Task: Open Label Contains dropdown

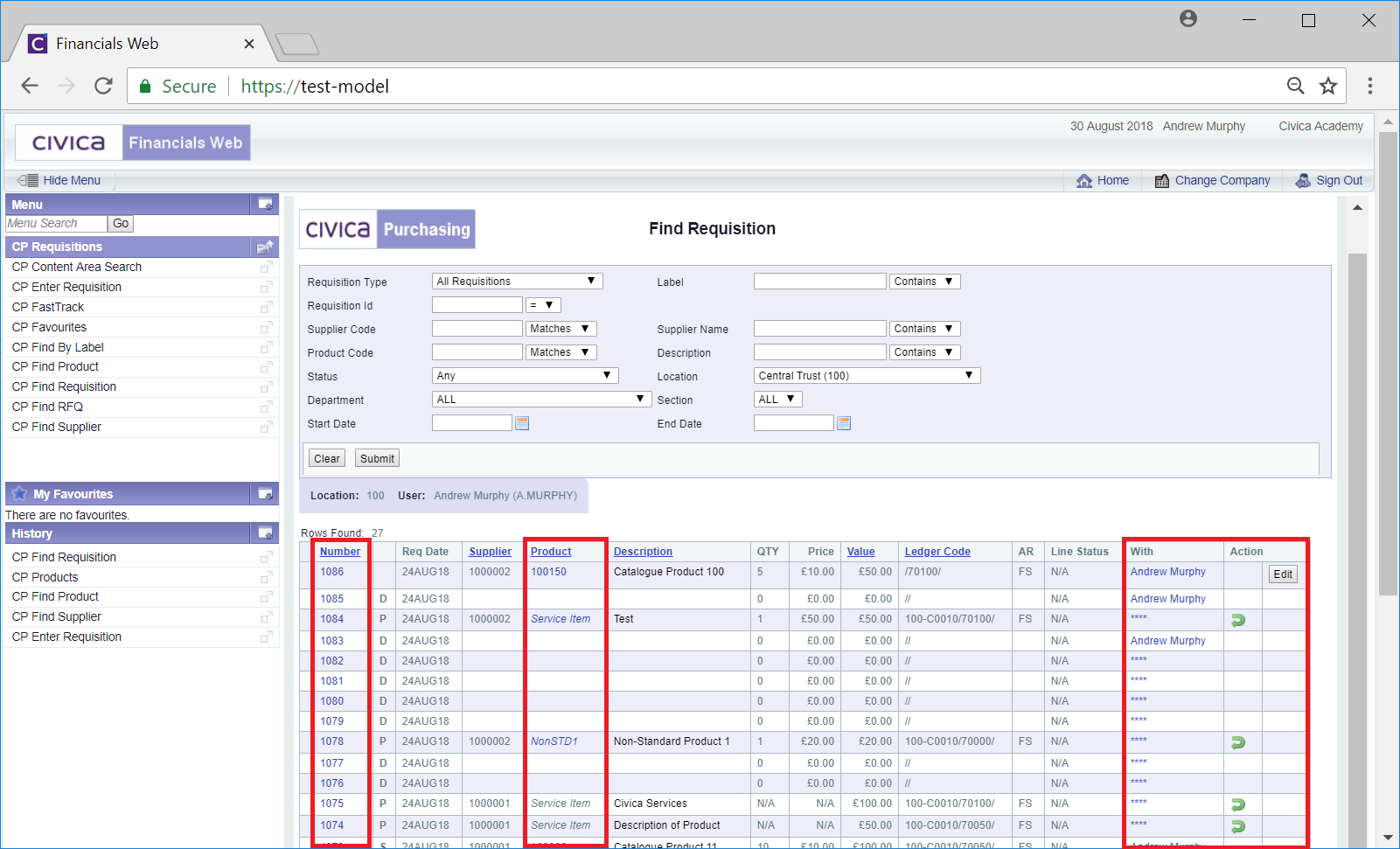Action: (924, 282)
